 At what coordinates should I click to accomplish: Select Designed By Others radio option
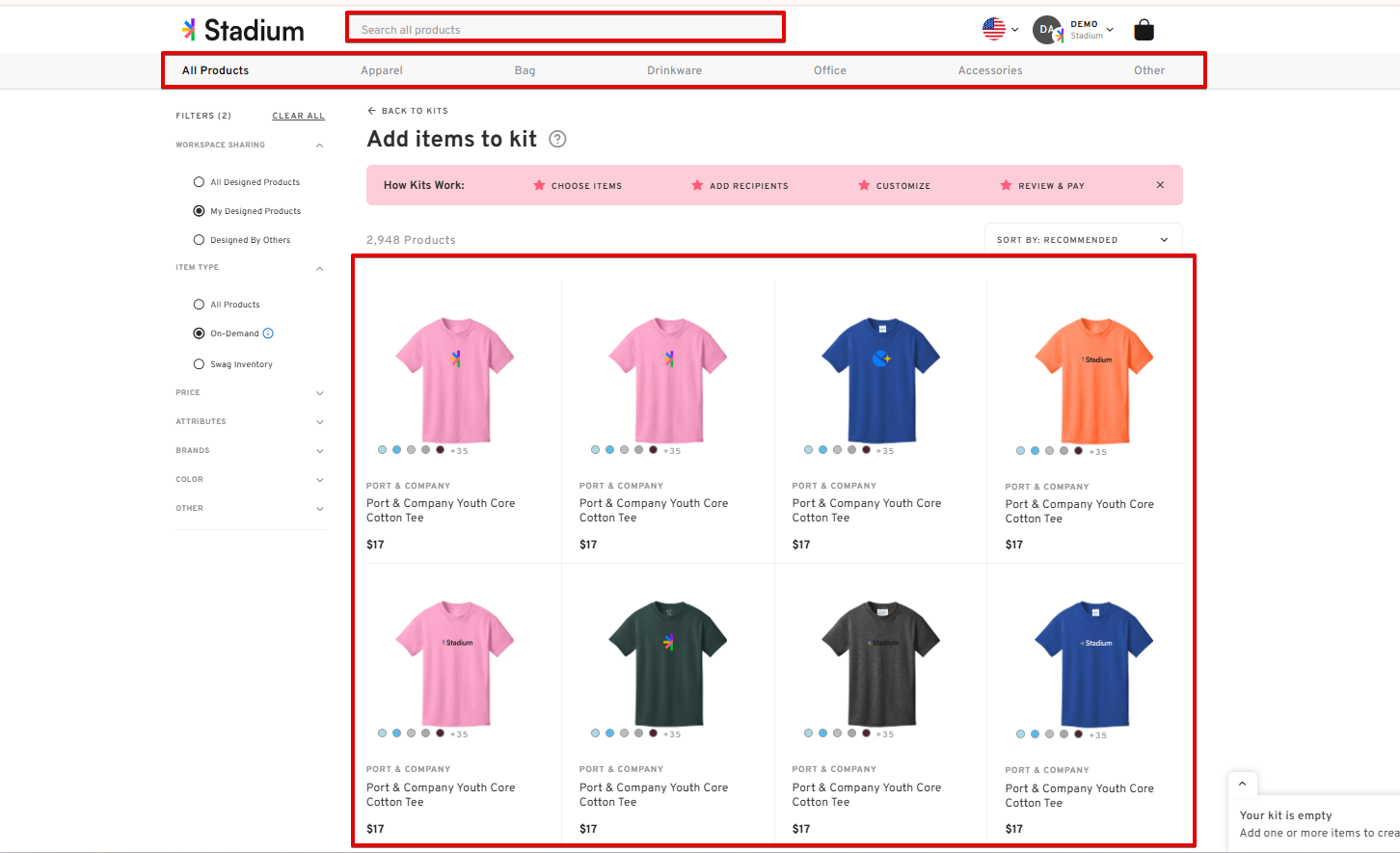point(199,240)
